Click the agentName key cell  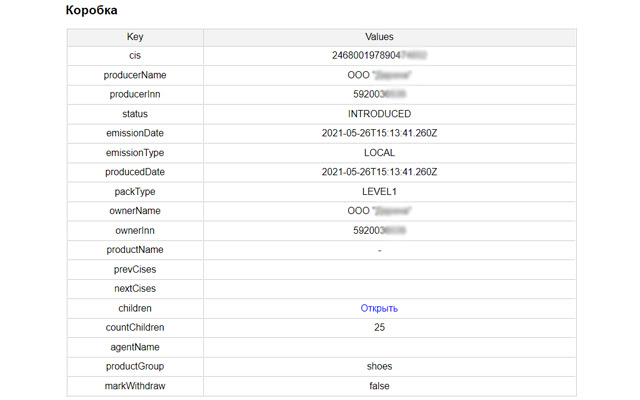[x=135, y=346]
